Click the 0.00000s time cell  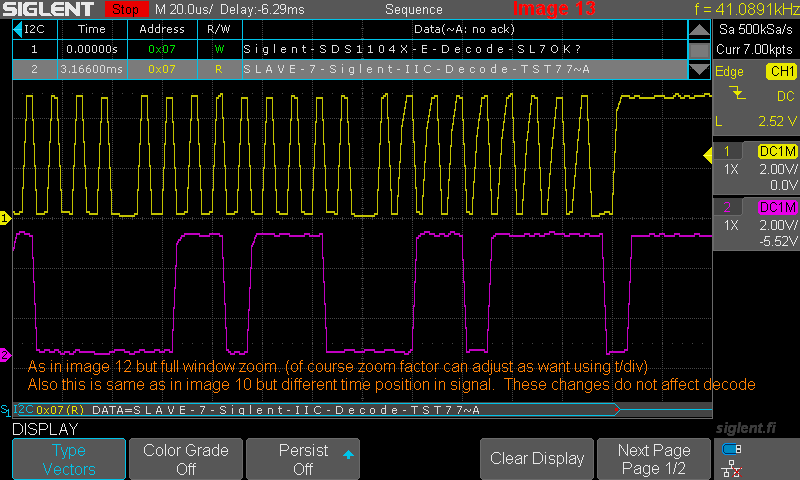(x=92, y=49)
